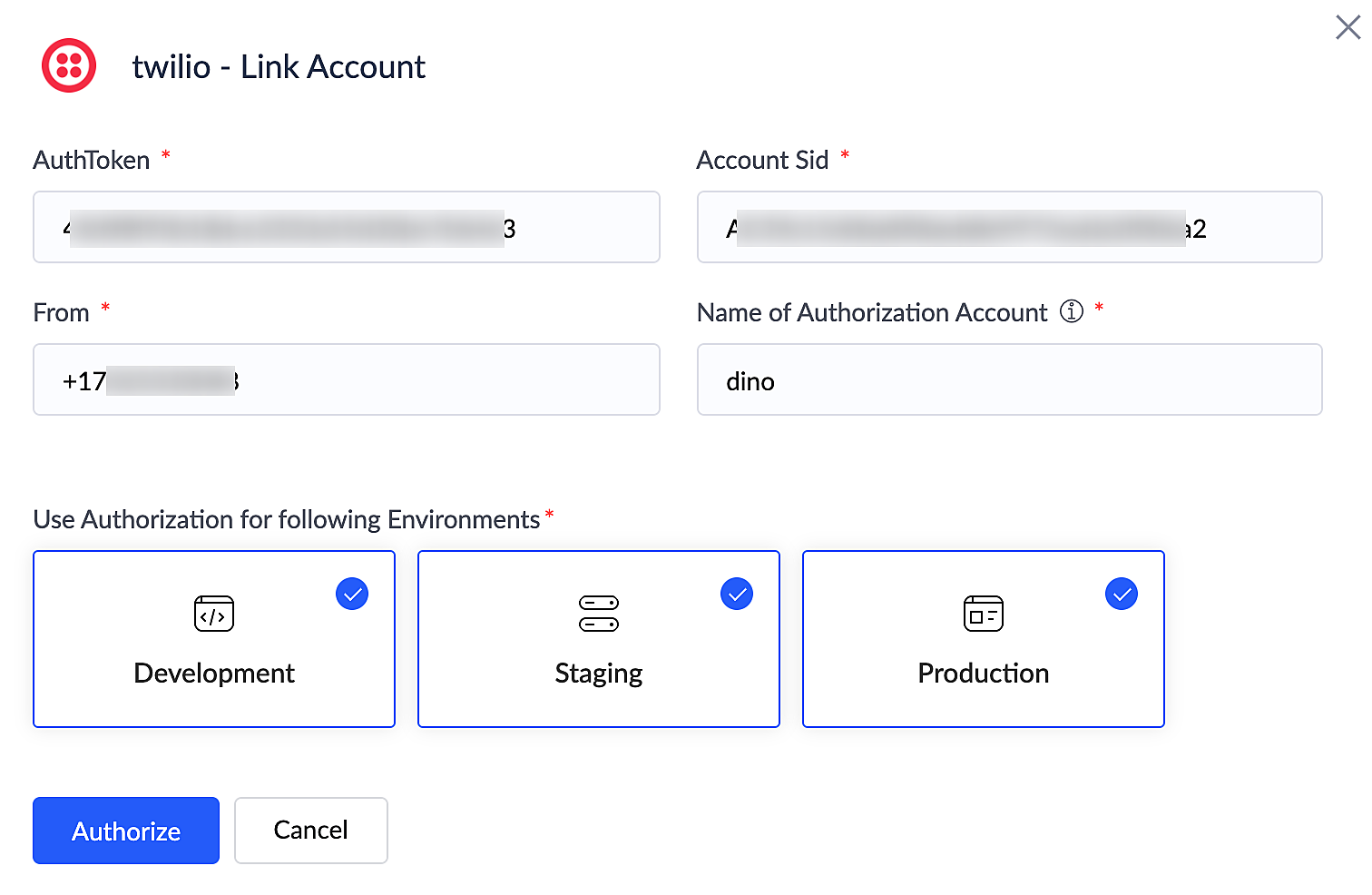Viewport: 1372px width, 895px height.
Task: Click the Production card label text
Action: click(x=983, y=674)
